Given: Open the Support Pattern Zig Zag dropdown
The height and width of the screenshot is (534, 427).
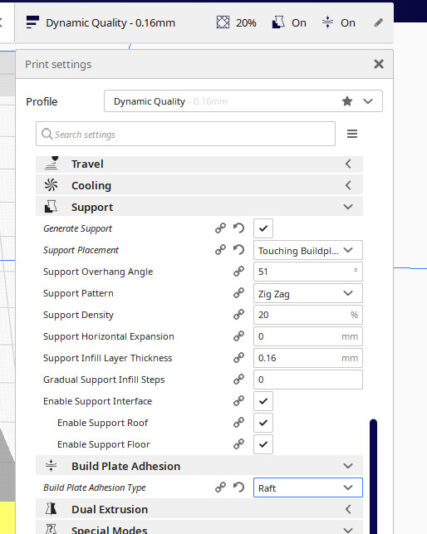Looking at the screenshot, I should [308, 294].
